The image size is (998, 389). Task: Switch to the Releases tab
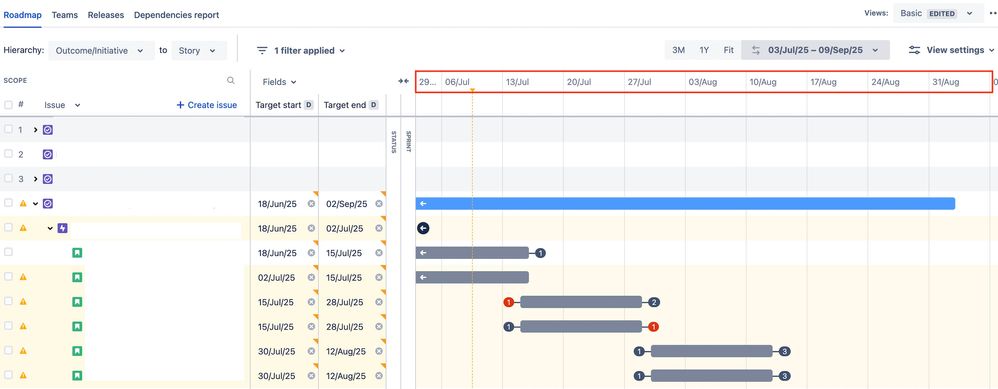[x=106, y=15]
